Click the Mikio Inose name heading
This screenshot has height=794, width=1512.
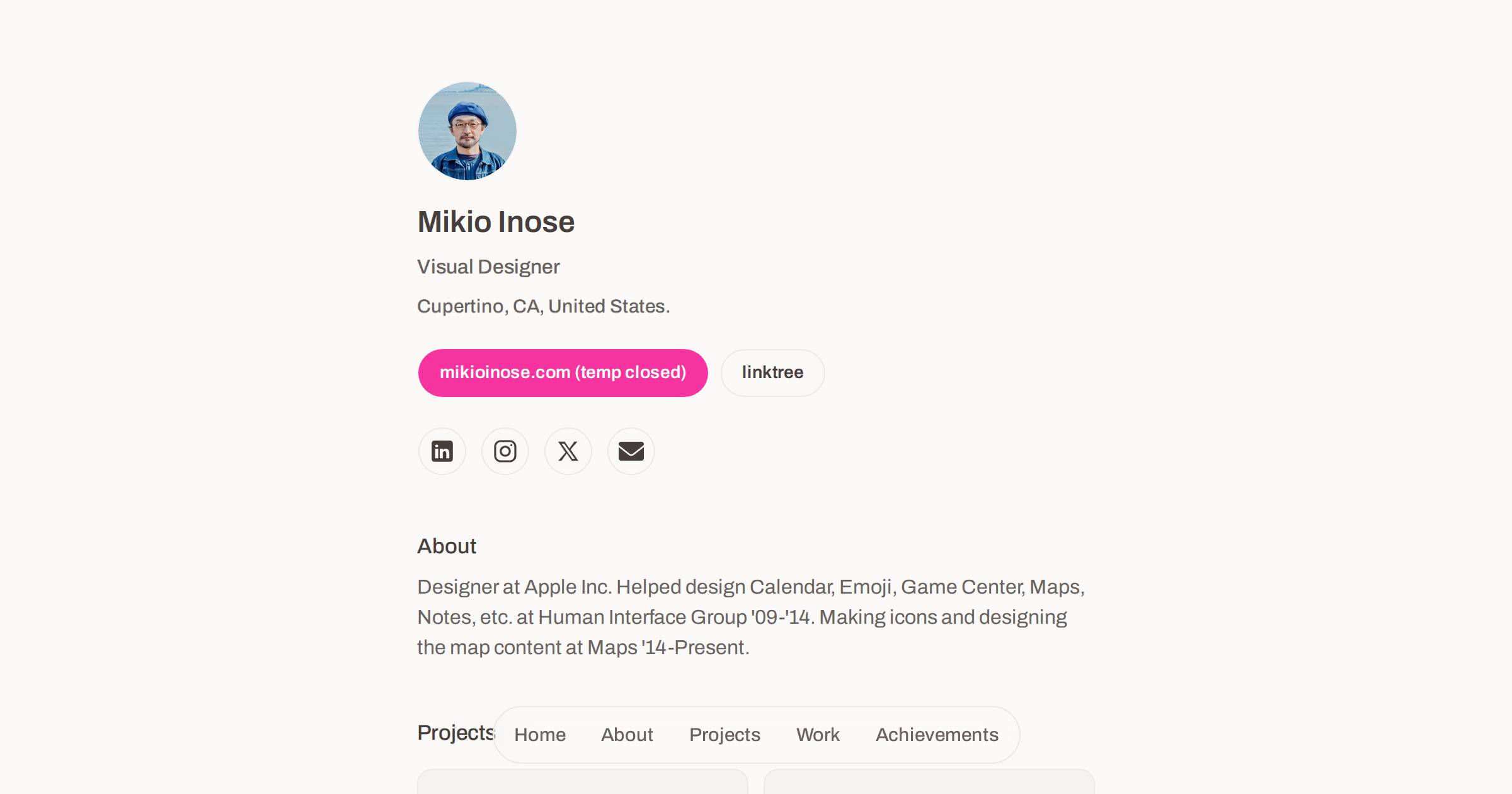(496, 222)
